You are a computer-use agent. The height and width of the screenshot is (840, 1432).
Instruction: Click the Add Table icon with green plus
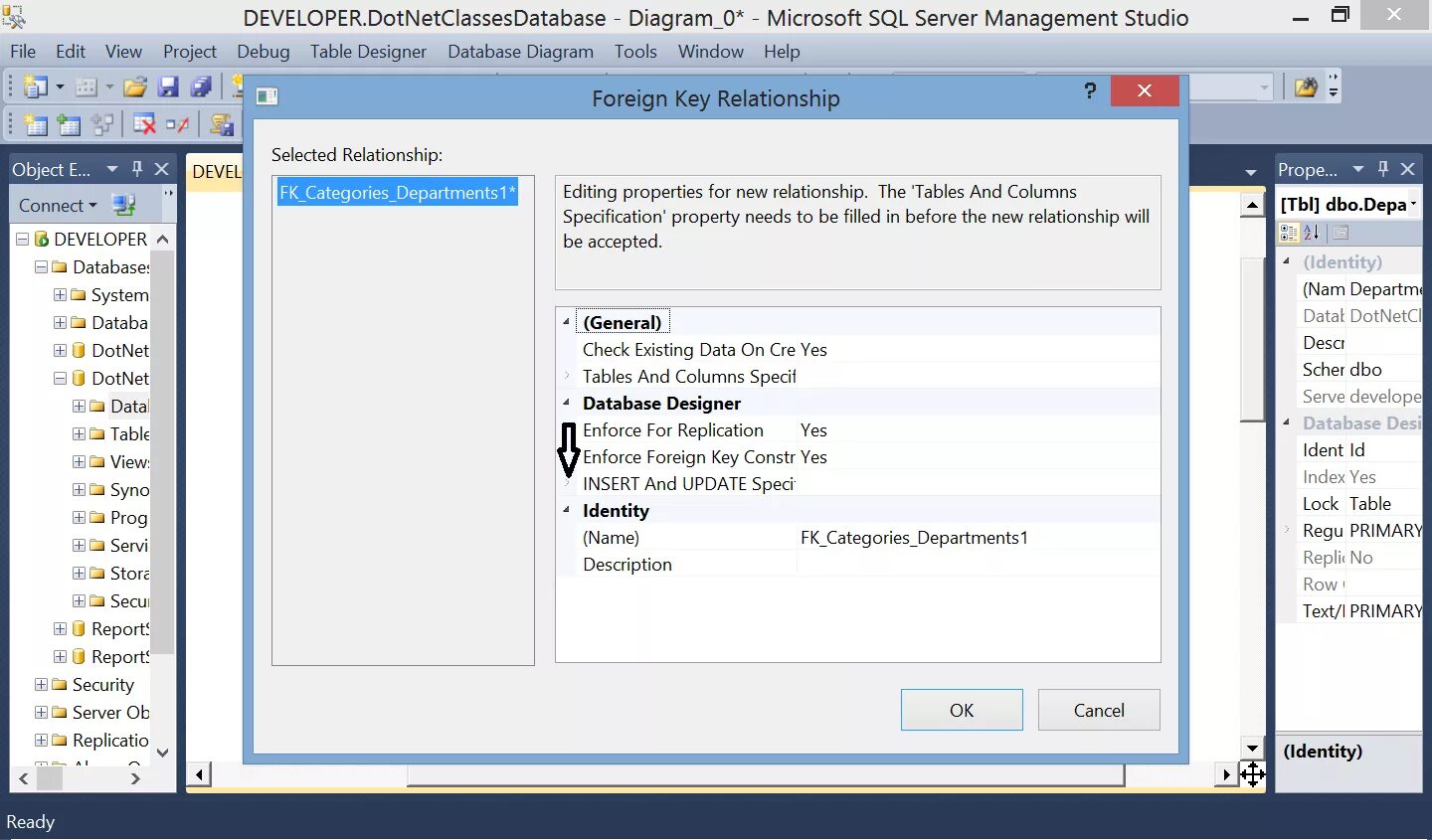point(69,124)
